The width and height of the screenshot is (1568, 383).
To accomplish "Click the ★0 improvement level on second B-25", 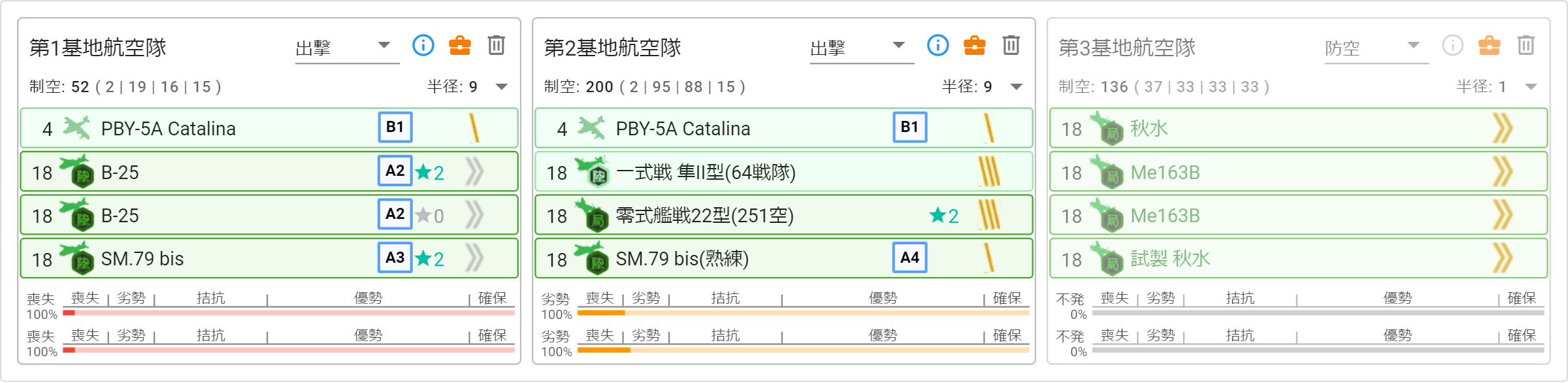I will [x=430, y=216].
